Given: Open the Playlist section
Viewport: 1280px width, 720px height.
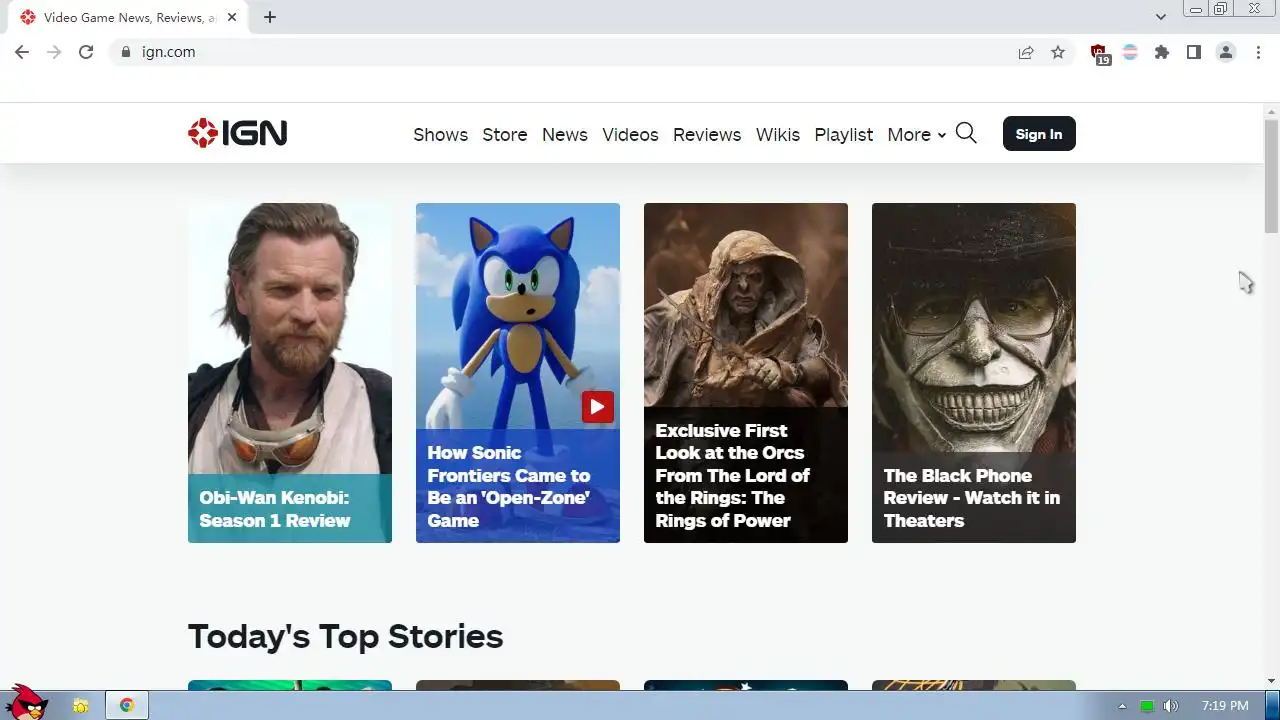Looking at the screenshot, I should (844, 134).
